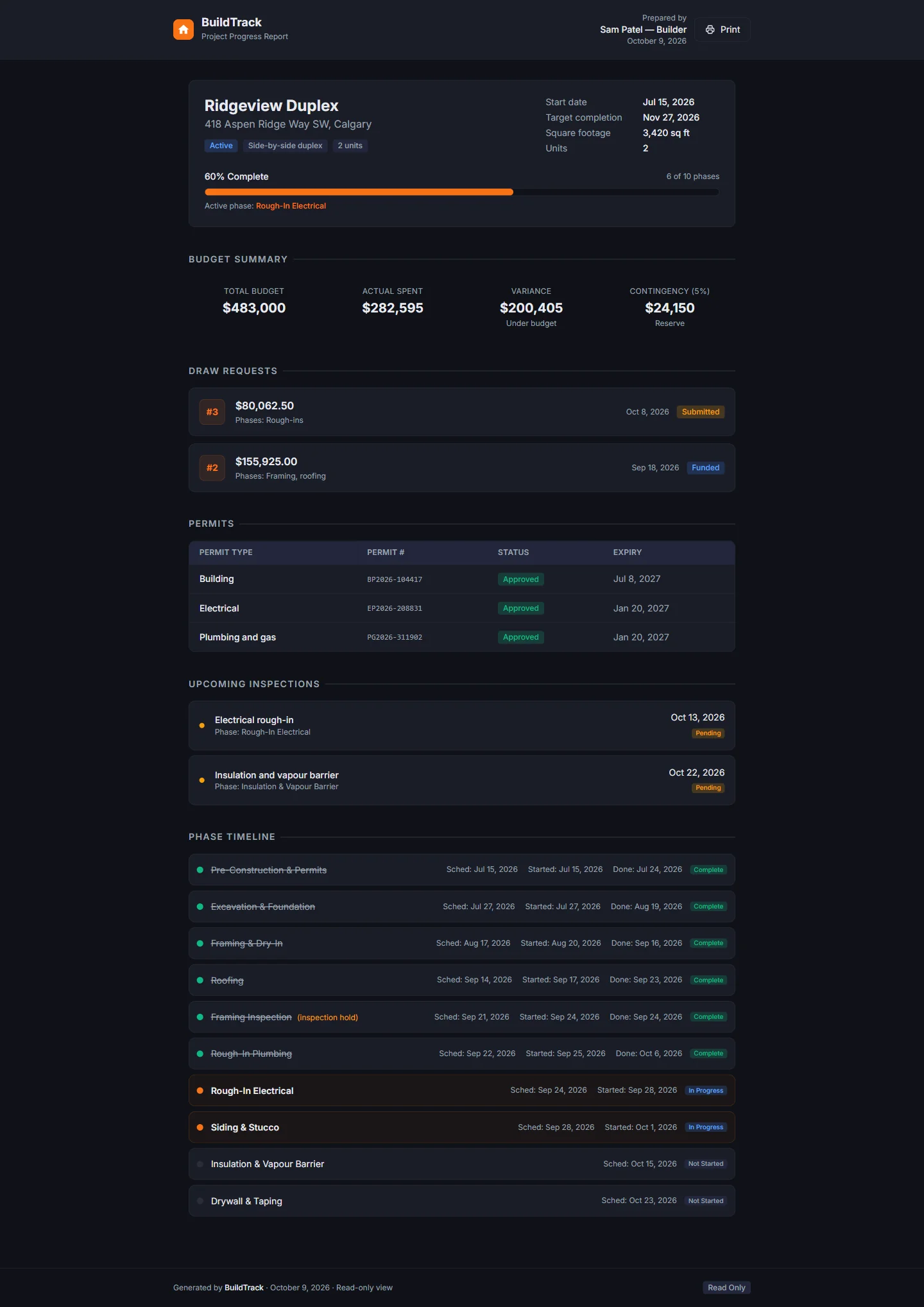Image resolution: width=924 pixels, height=1307 pixels.
Task: Click Approved badge in Plumbing and gas row
Action: tap(521, 637)
